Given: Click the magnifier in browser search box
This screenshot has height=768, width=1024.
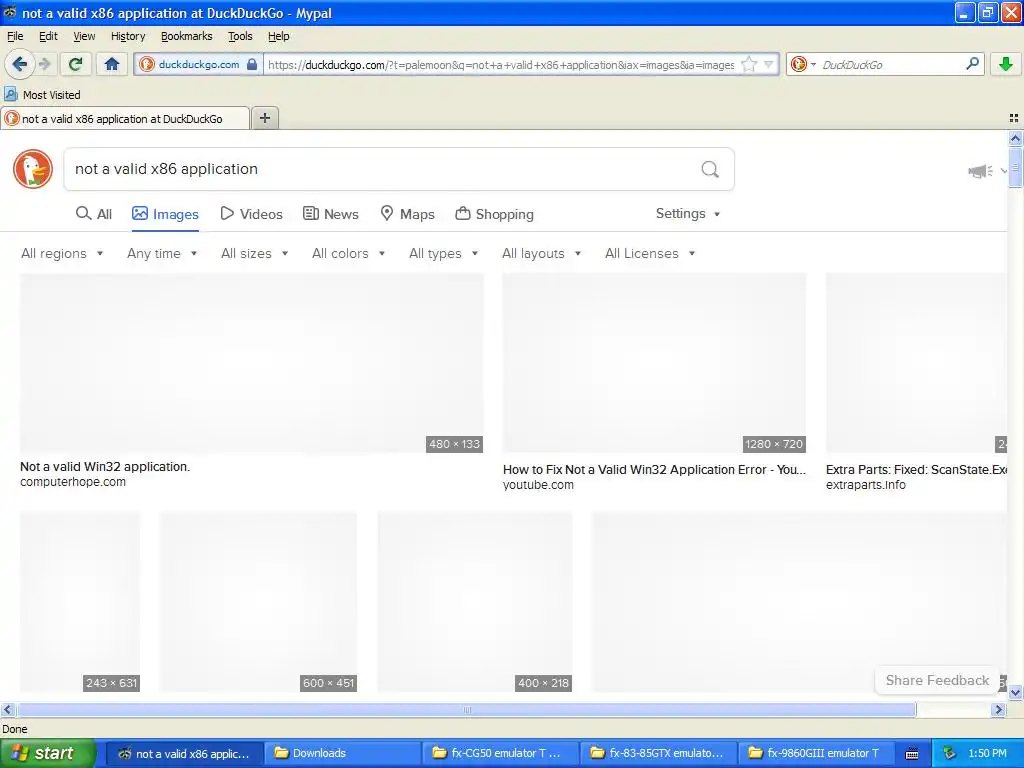Looking at the screenshot, I should click(972, 64).
